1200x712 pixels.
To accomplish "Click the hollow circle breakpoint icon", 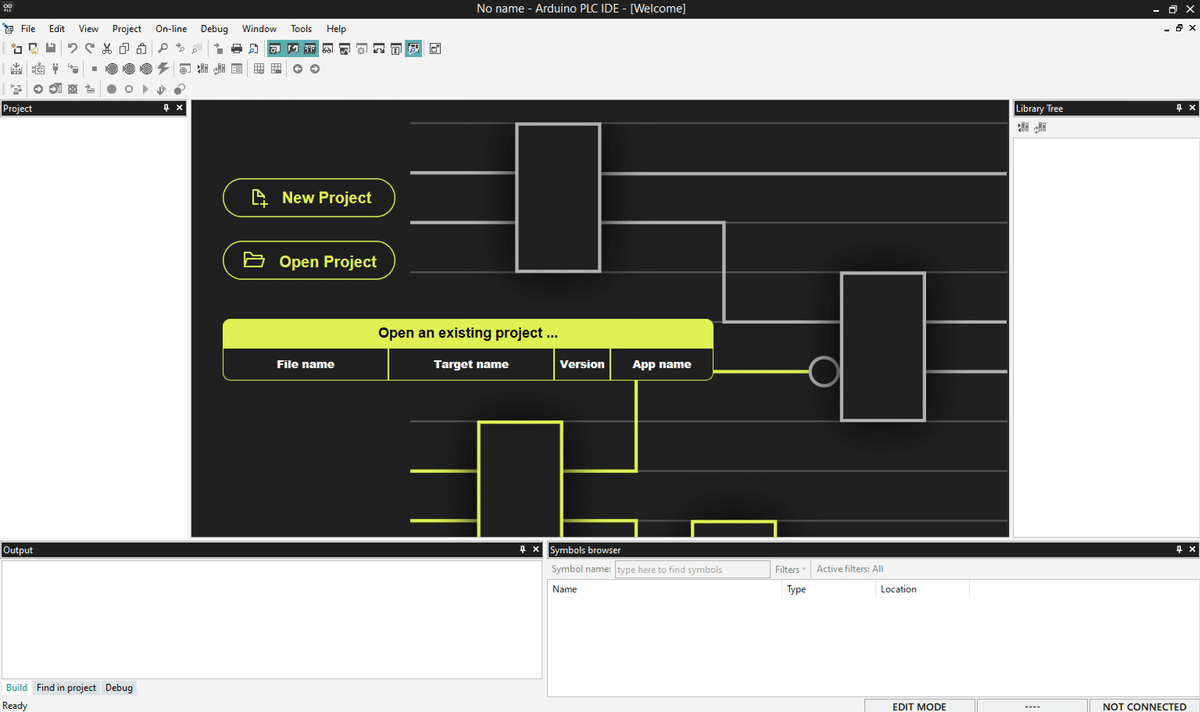I will click(129, 89).
